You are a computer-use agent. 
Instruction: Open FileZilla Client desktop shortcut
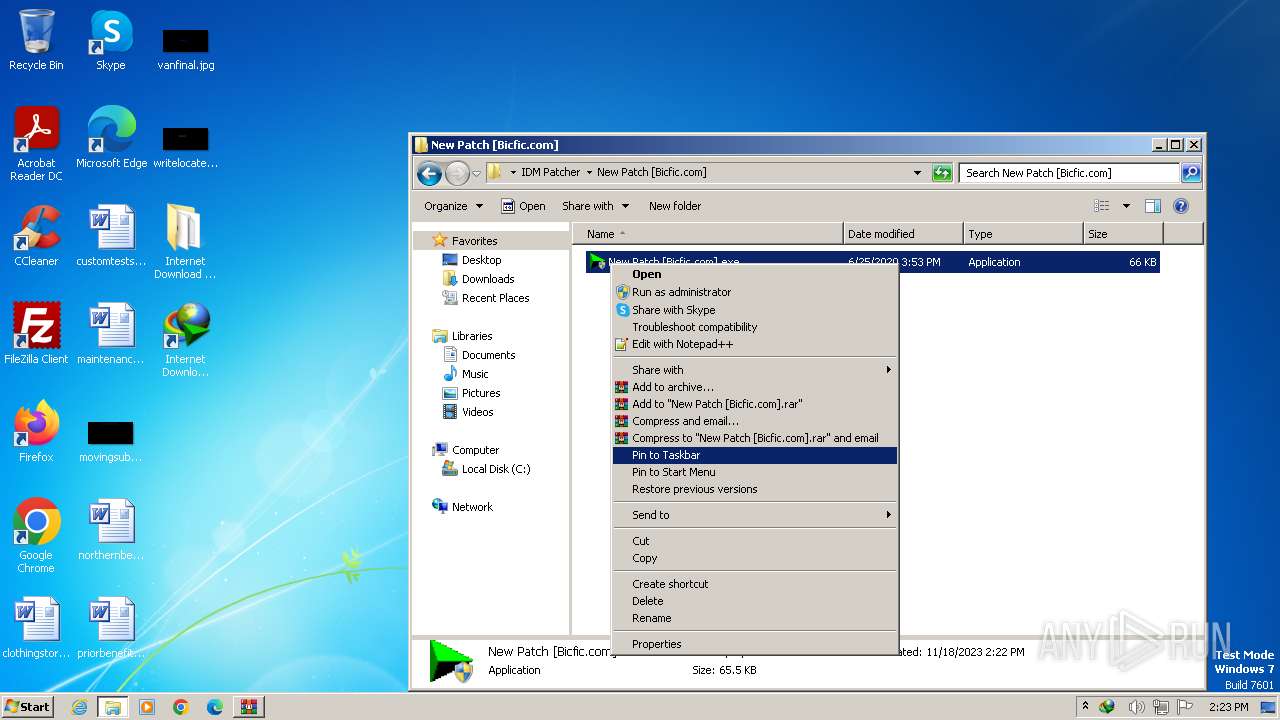(36, 334)
